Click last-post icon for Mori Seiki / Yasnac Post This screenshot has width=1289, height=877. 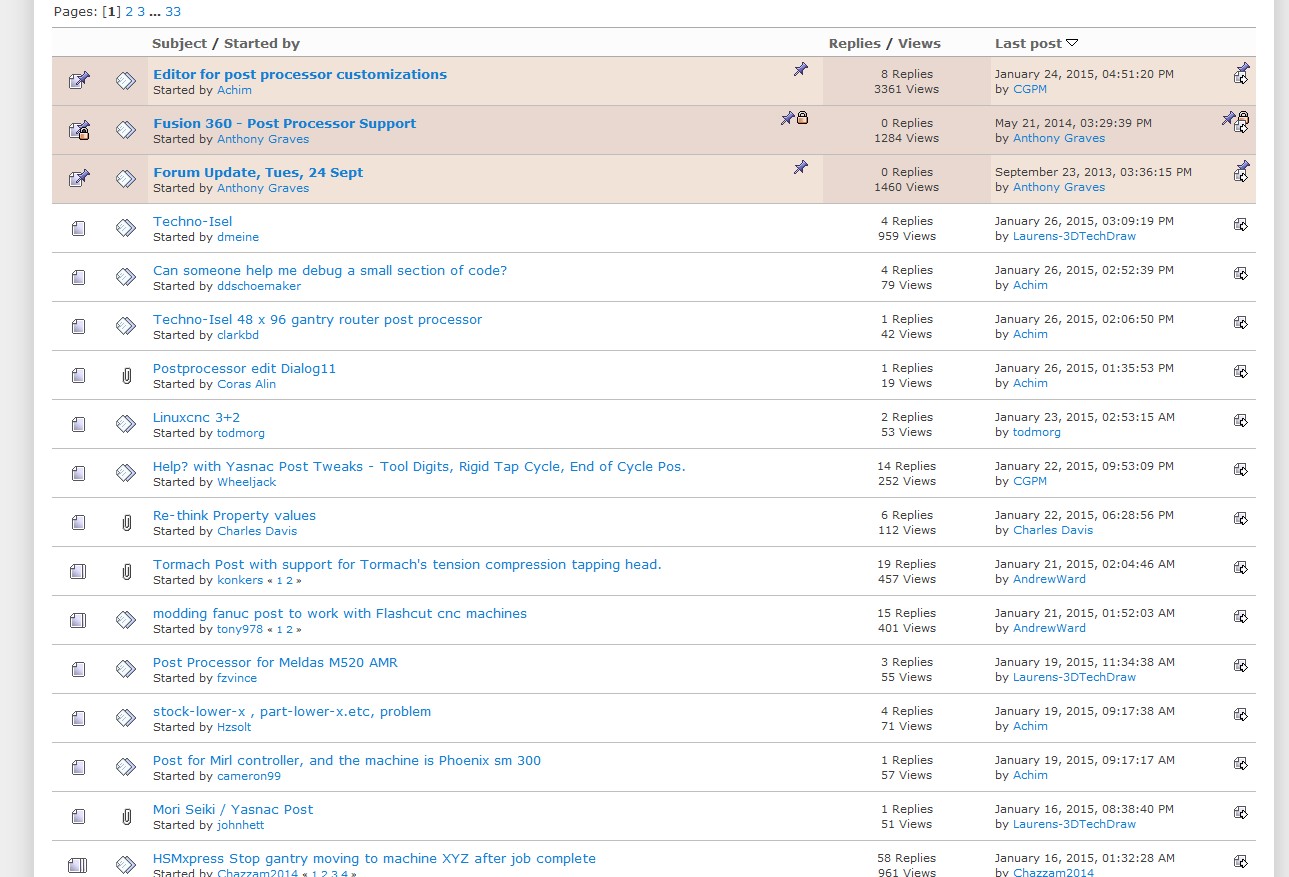[1241, 813]
